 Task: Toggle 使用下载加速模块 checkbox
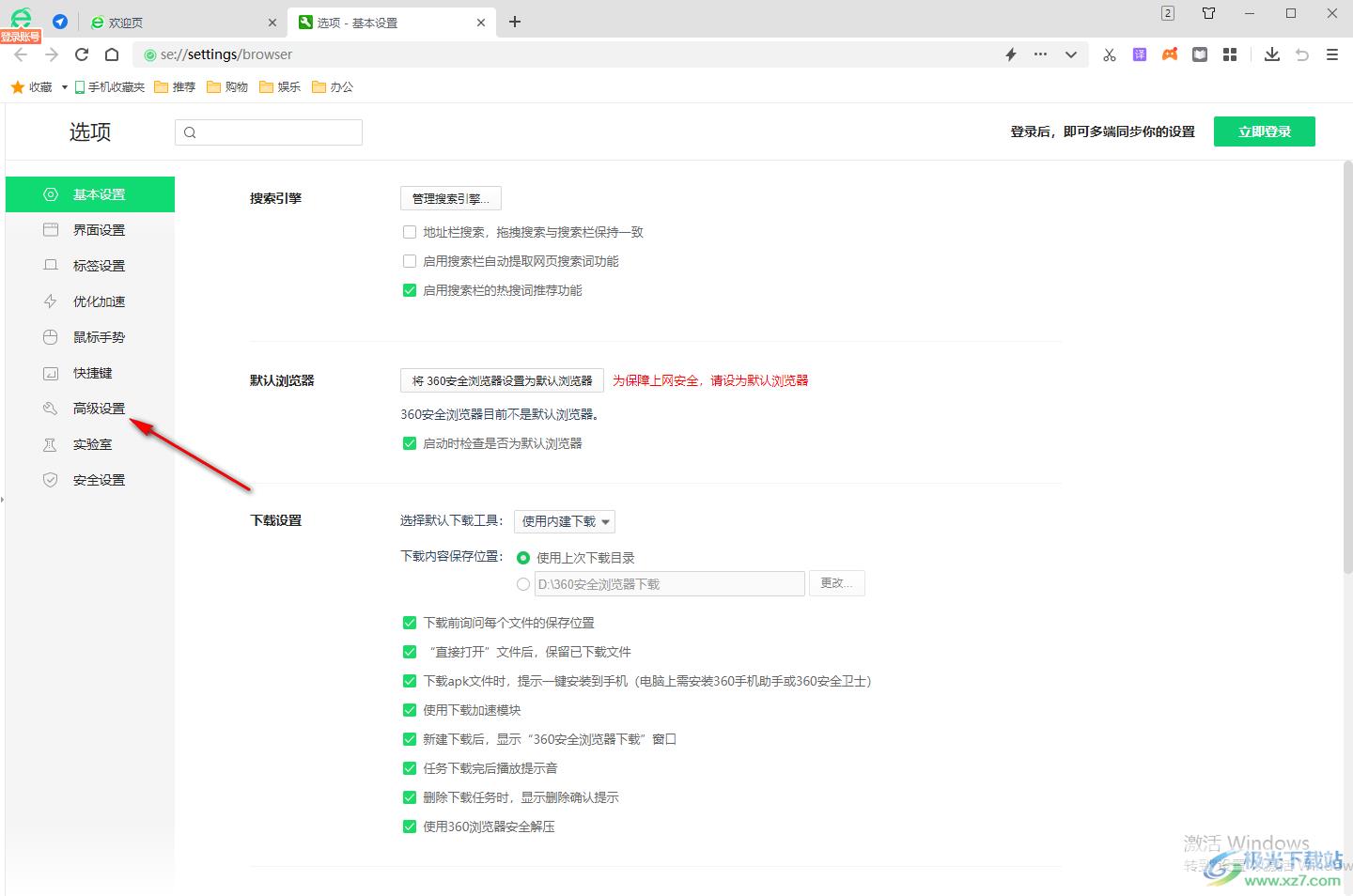point(410,710)
